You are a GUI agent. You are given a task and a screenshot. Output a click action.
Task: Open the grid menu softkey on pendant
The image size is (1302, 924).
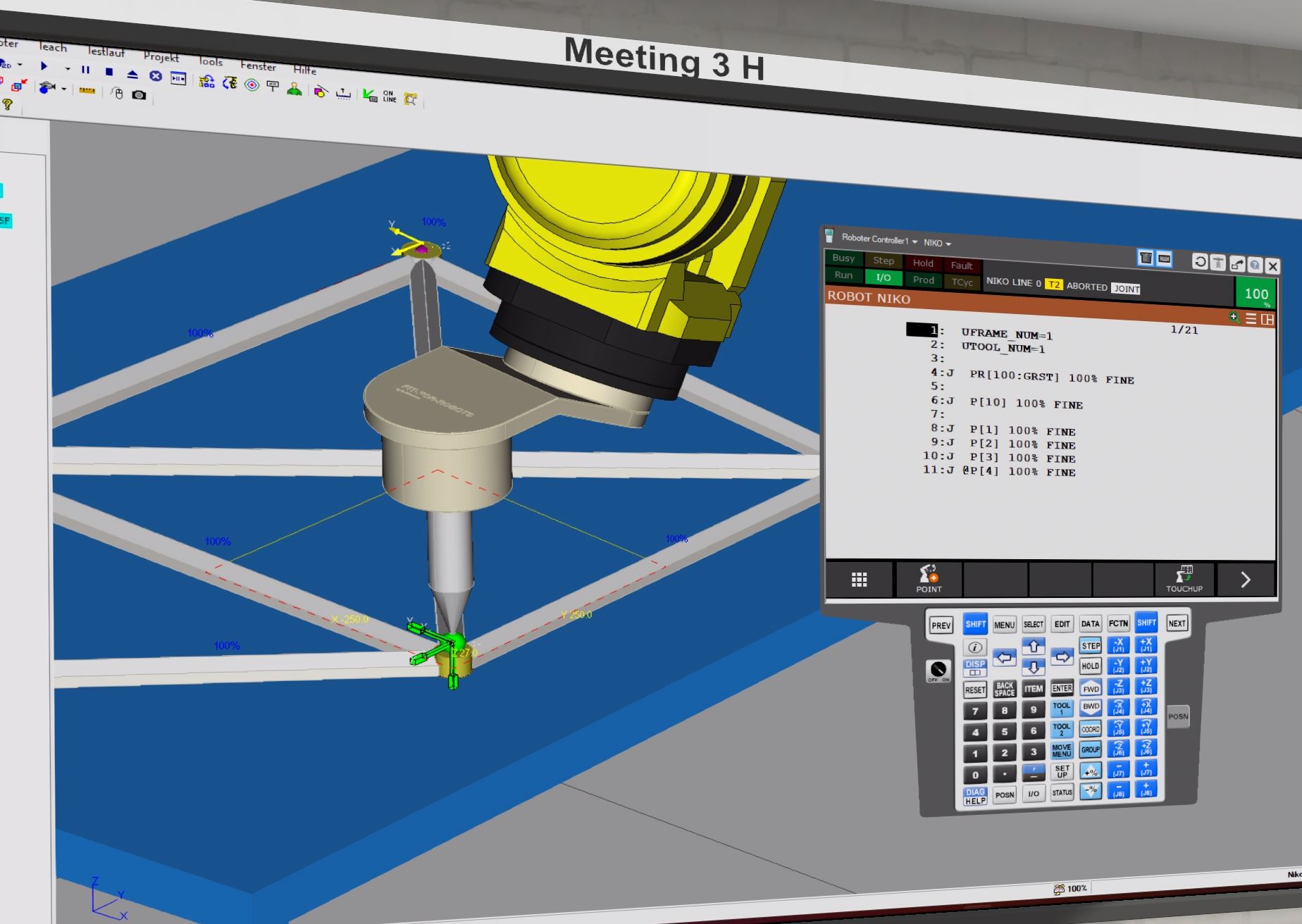tap(859, 580)
